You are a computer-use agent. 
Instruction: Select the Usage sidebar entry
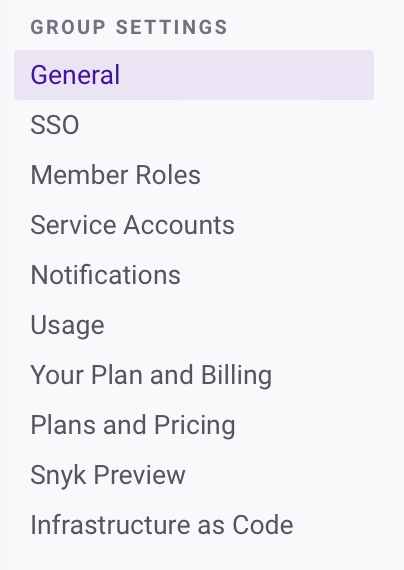[194, 325]
